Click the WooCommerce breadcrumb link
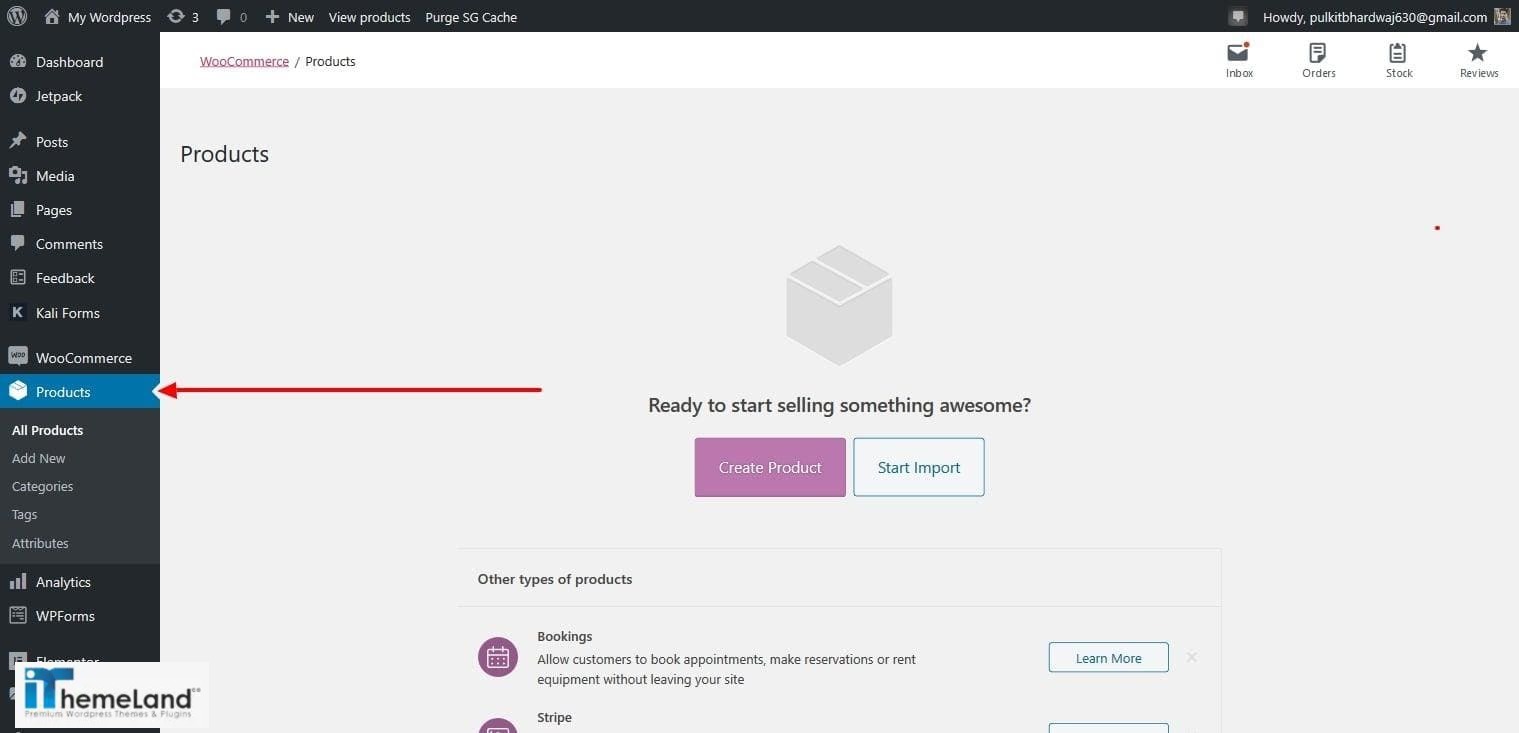This screenshot has height=733, width=1519. [x=244, y=61]
